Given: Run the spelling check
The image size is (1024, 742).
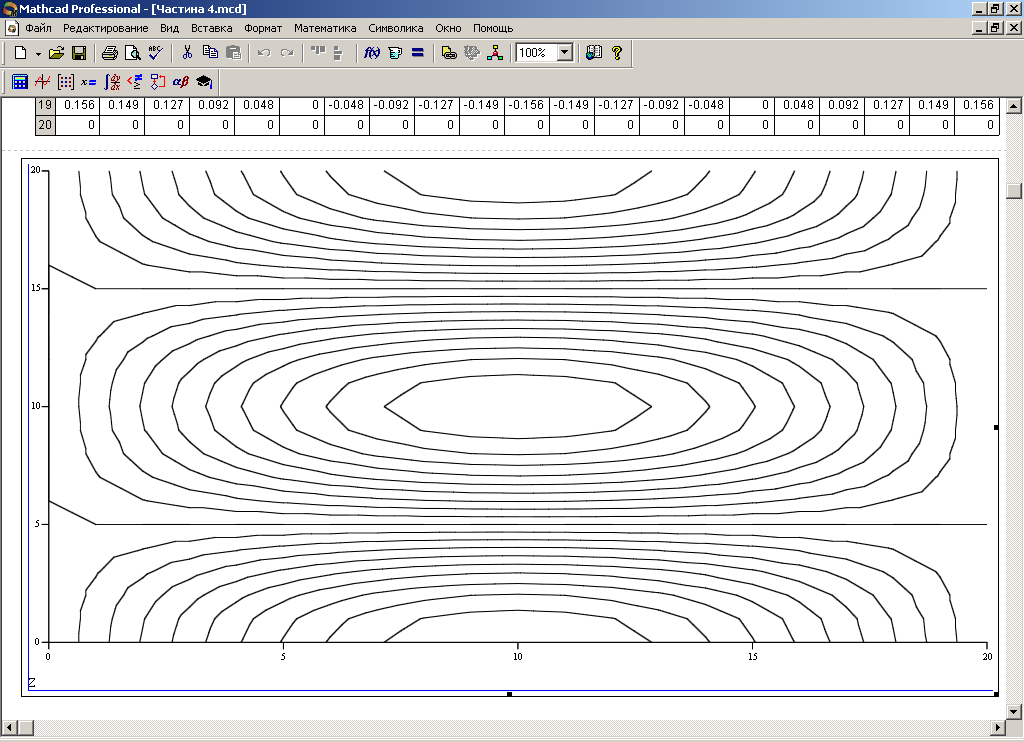Looking at the screenshot, I should click(155, 53).
